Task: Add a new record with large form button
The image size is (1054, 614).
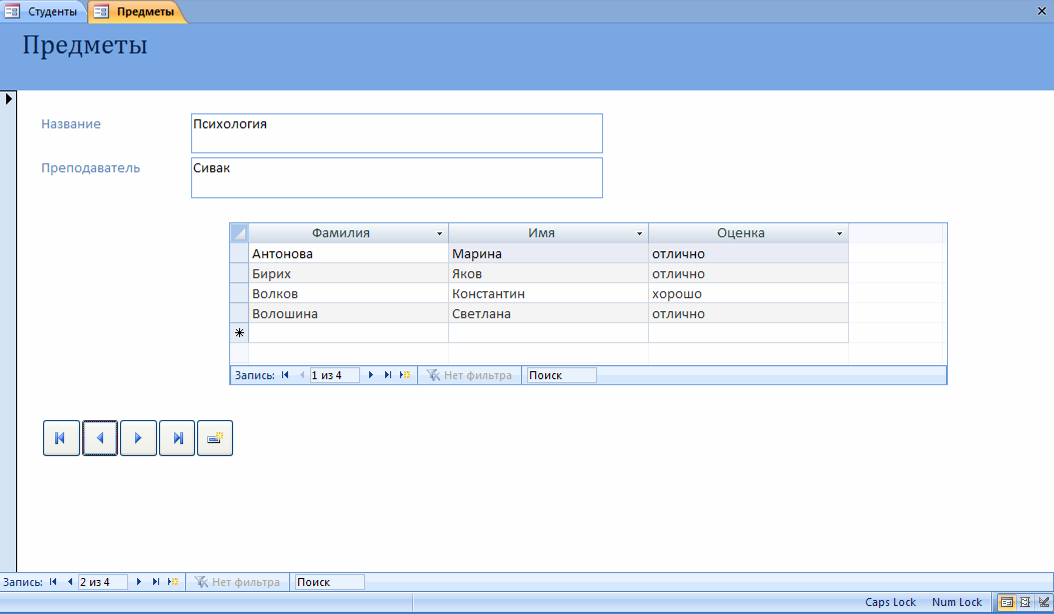Action: [x=215, y=438]
